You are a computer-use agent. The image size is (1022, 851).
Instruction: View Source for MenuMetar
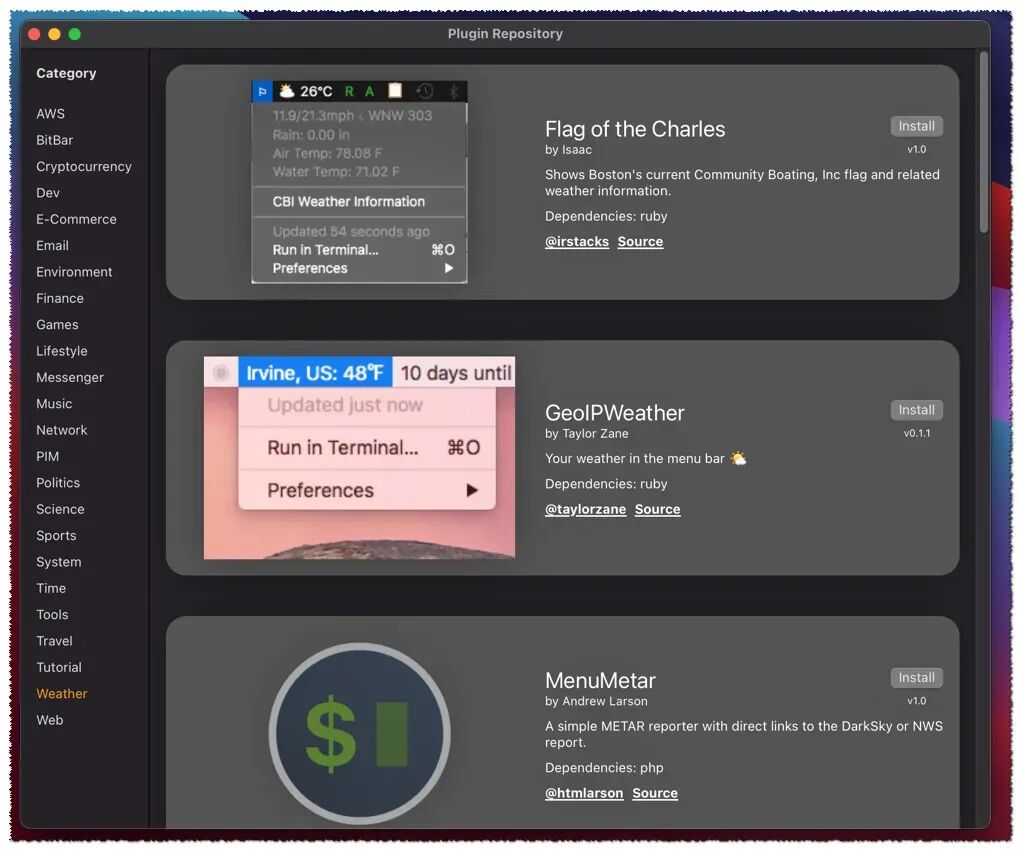click(655, 793)
